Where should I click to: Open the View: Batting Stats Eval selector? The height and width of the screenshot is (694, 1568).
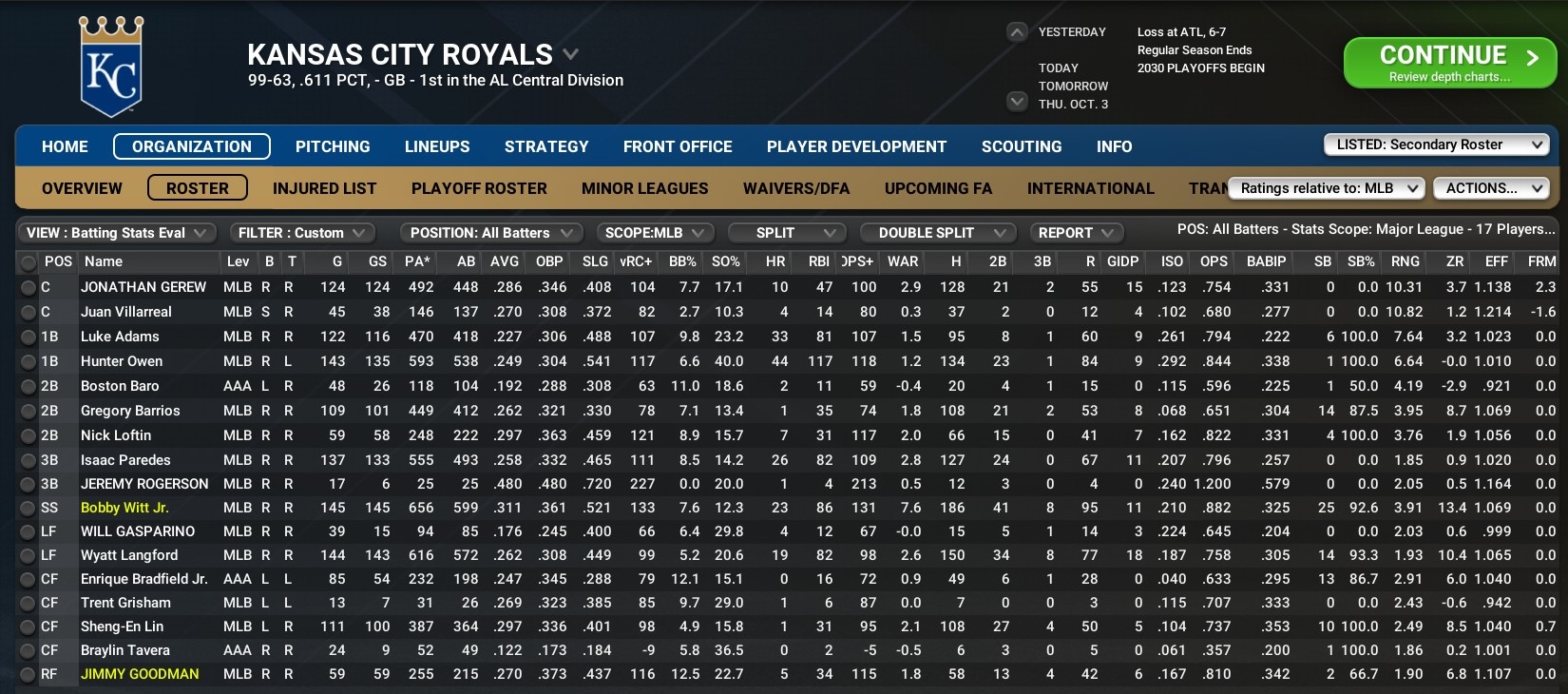click(116, 233)
